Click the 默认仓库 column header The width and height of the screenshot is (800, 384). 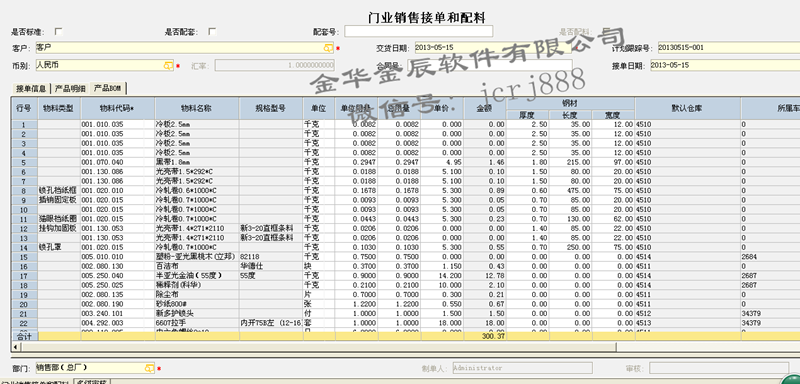(x=687, y=109)
